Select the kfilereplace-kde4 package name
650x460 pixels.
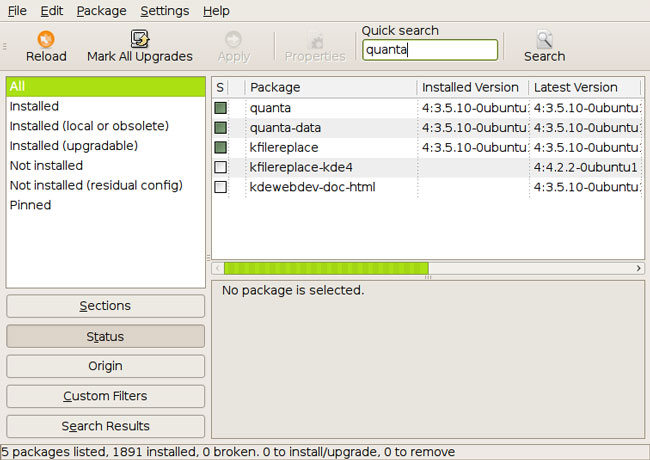pos(301,167)
